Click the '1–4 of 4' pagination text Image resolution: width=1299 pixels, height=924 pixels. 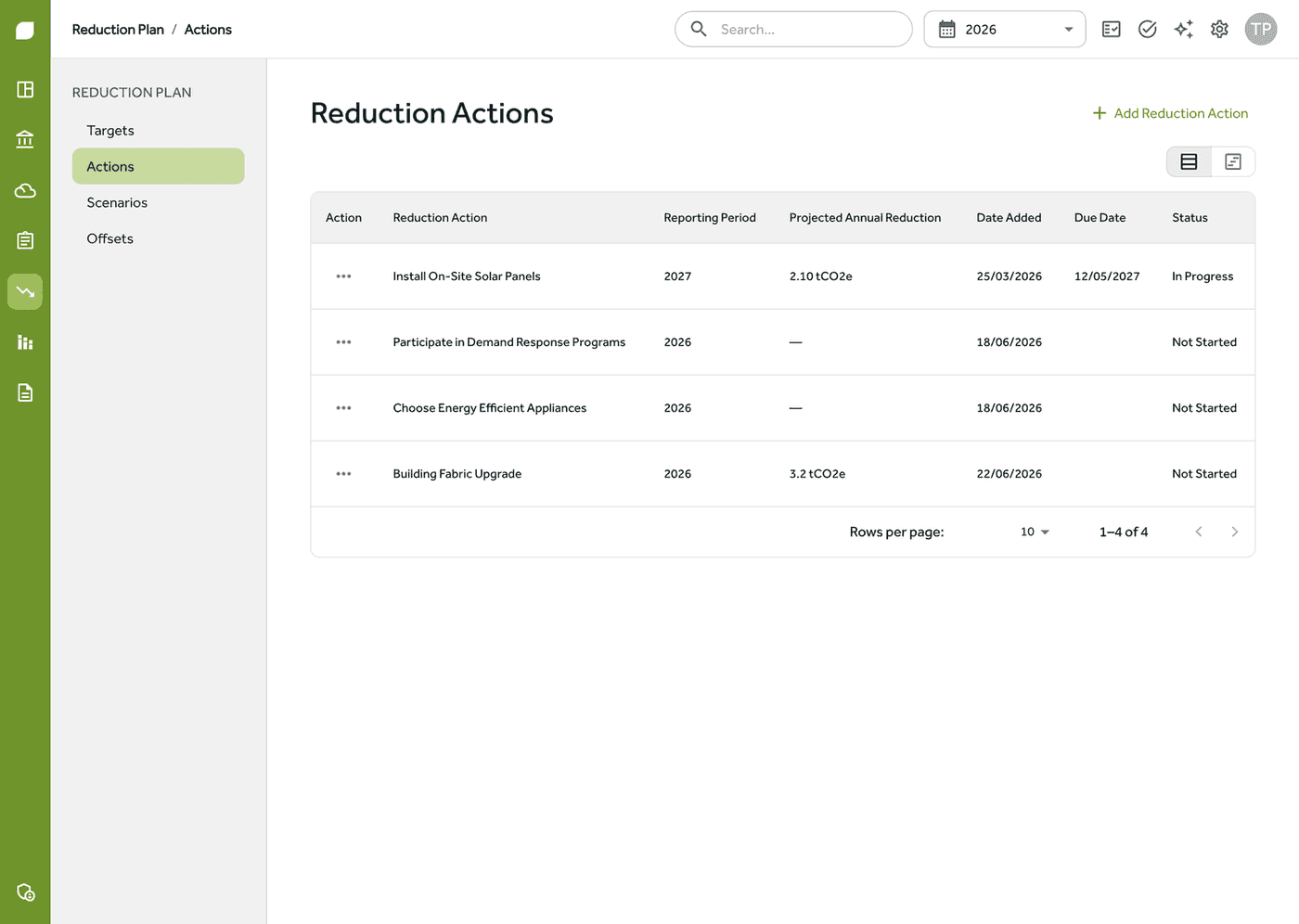[1124, 532]
